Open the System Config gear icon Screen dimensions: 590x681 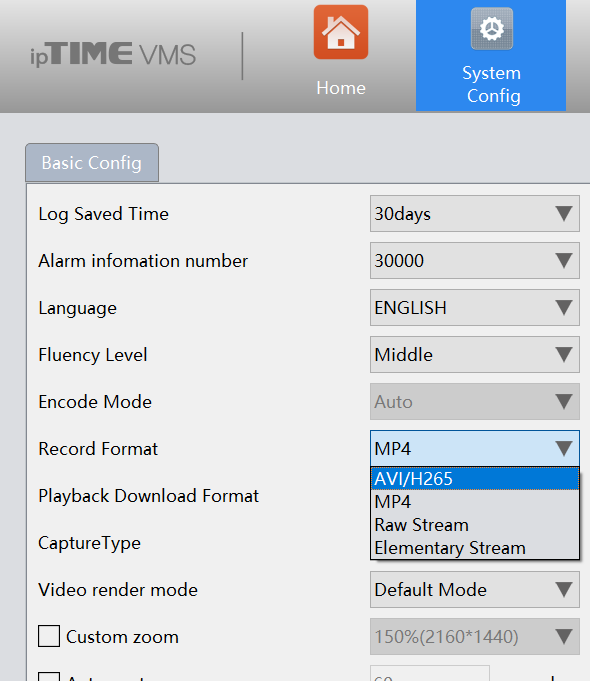(x=492, y=29)
